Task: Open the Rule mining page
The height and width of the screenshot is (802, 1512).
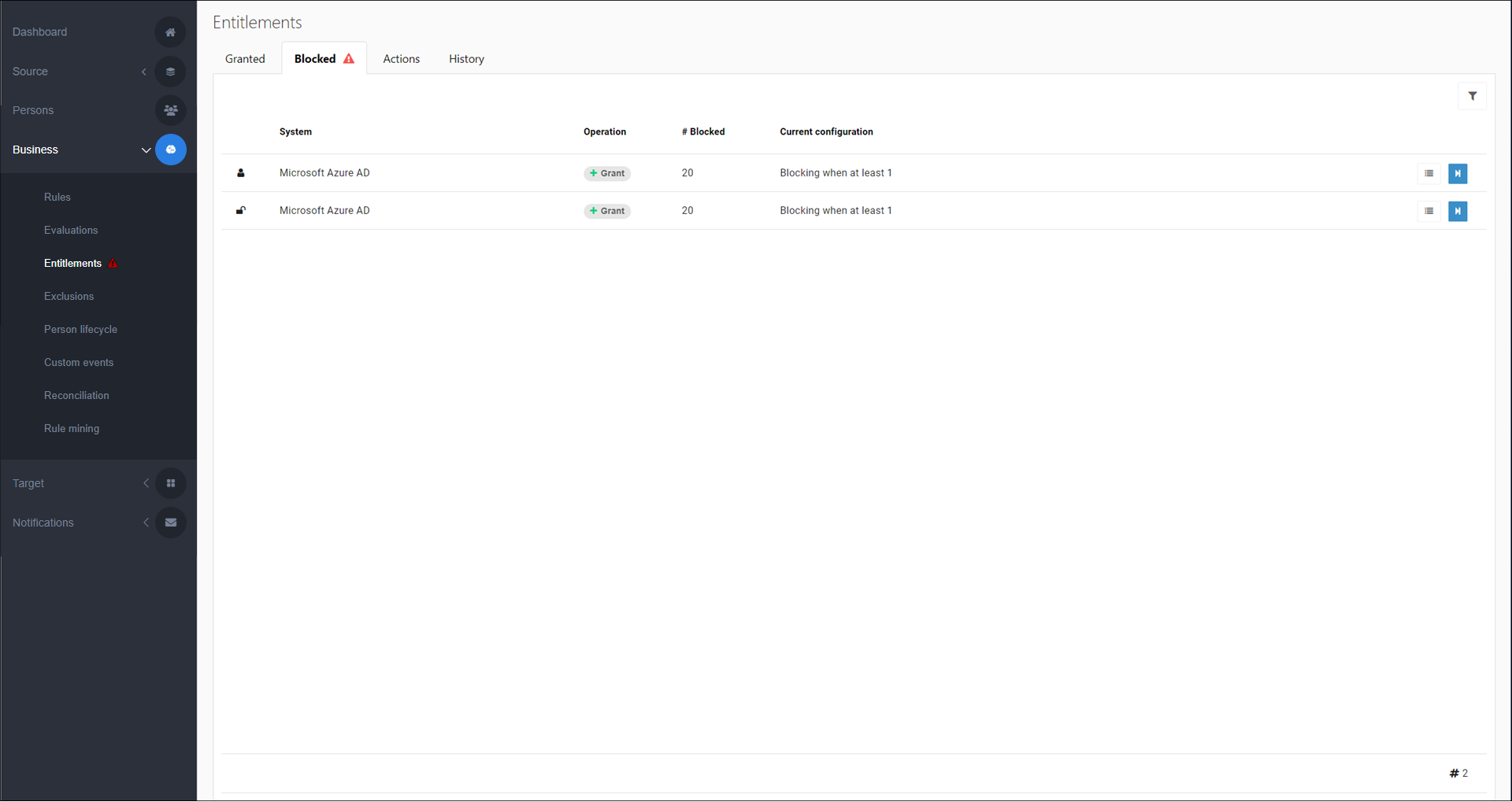Action: pos(72,429)
